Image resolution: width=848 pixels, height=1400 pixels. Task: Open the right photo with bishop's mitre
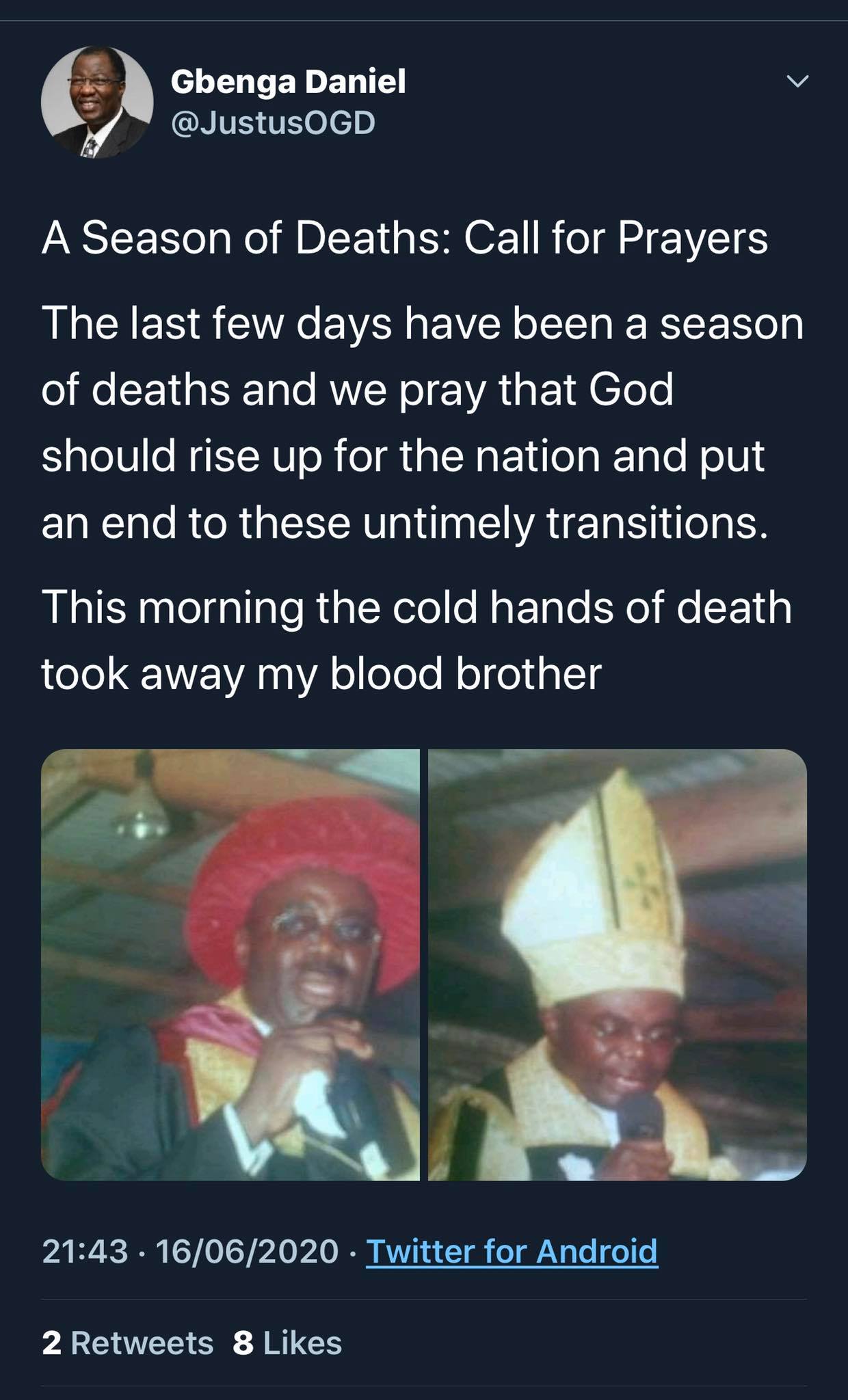click(618, 965)
